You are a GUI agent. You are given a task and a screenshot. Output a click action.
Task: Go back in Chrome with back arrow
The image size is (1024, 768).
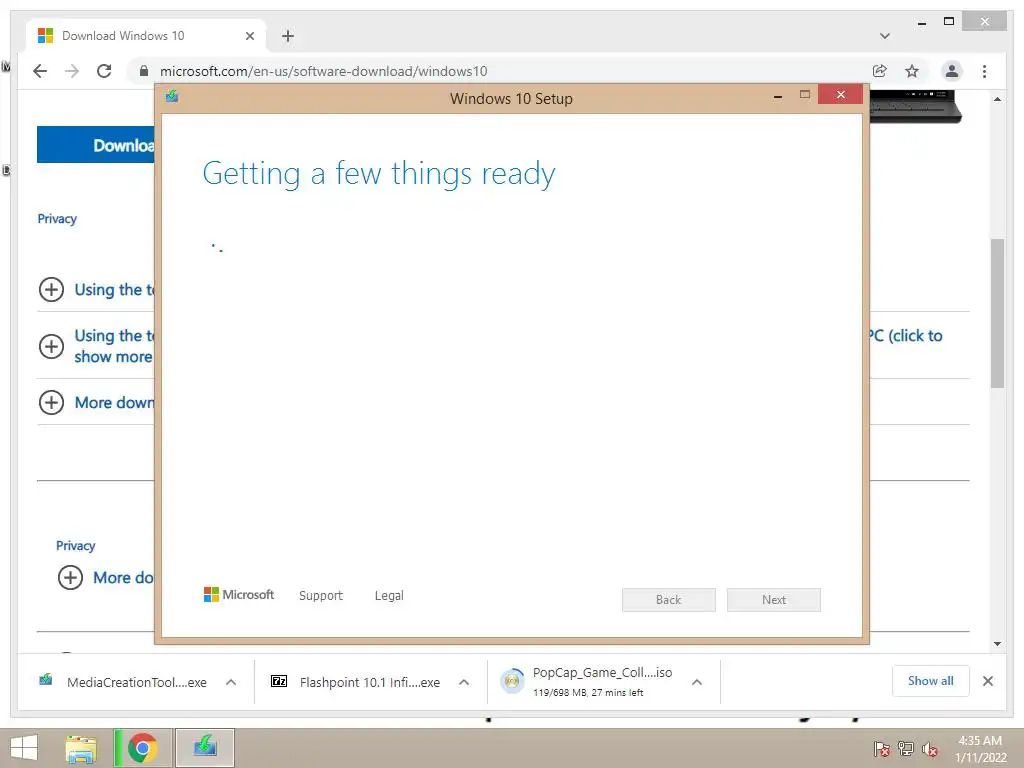pyautogui.click(x=40, y=71)
